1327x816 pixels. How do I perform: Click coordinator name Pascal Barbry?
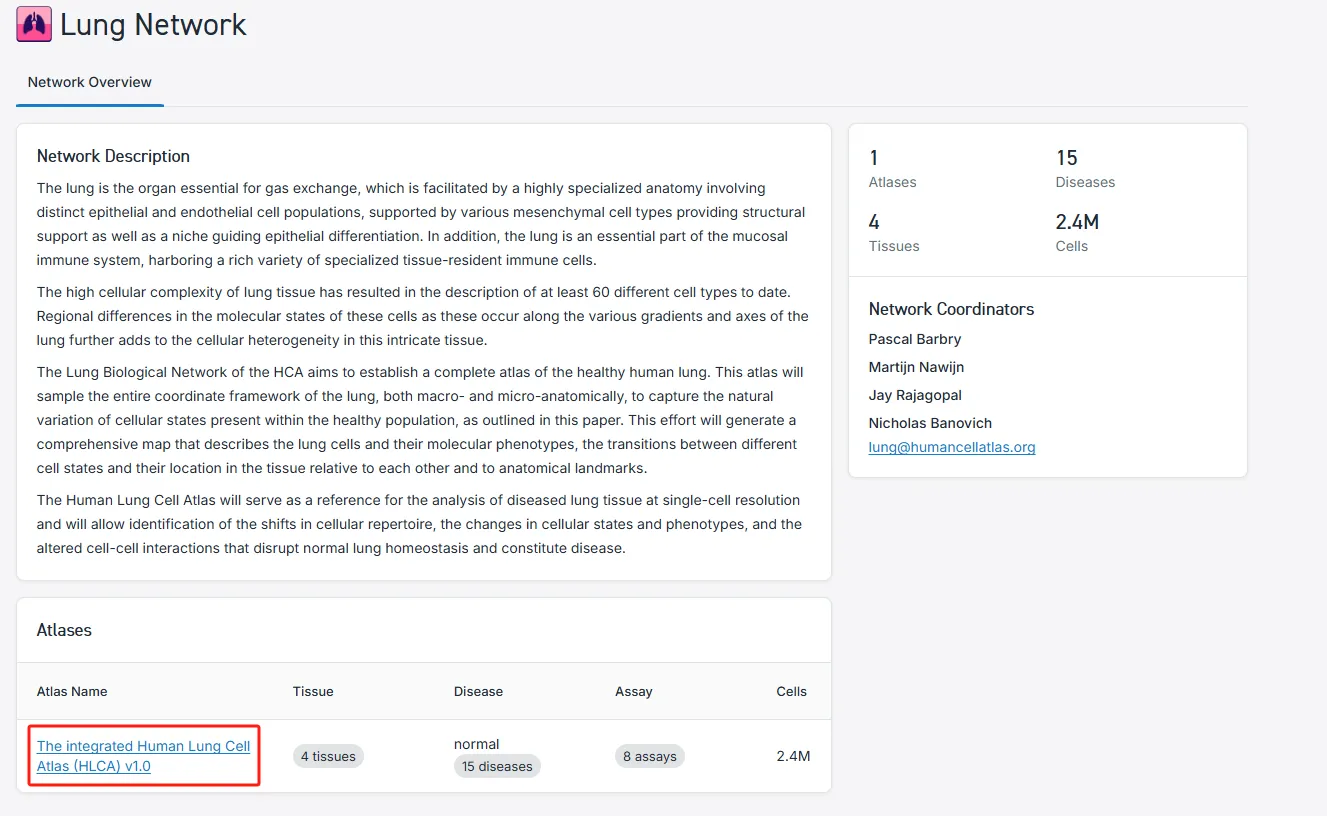pos(915,339)
